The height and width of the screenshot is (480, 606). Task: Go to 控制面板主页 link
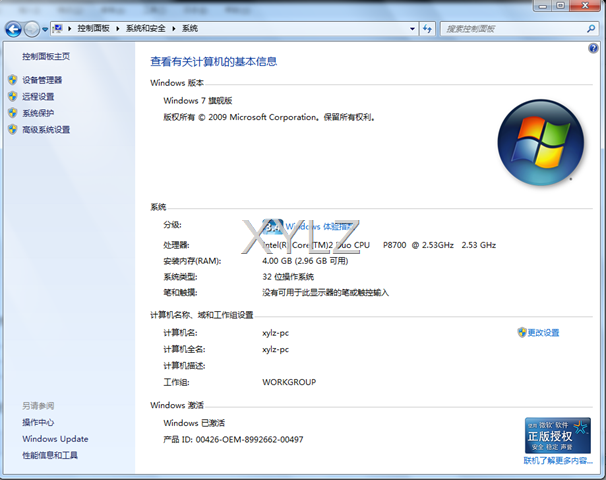46,57
